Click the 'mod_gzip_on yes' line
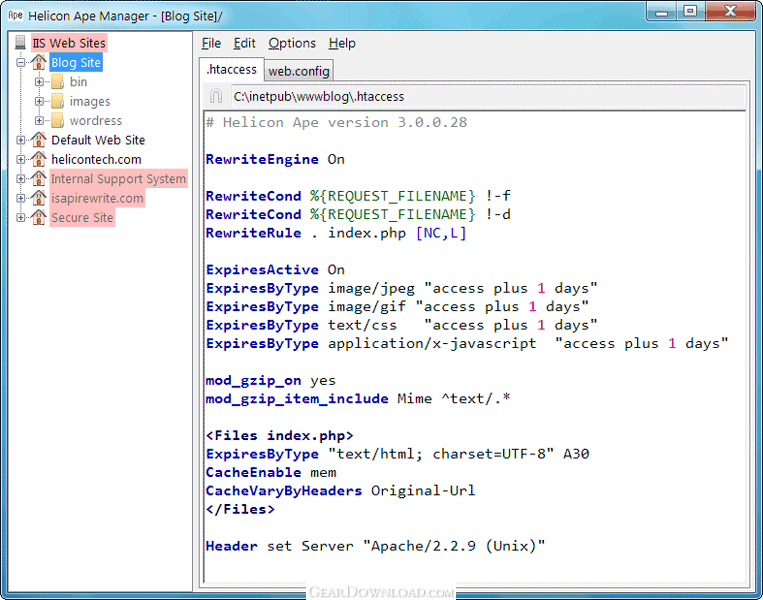The width and height of the screenshot is (763, 600). point(271,381)
